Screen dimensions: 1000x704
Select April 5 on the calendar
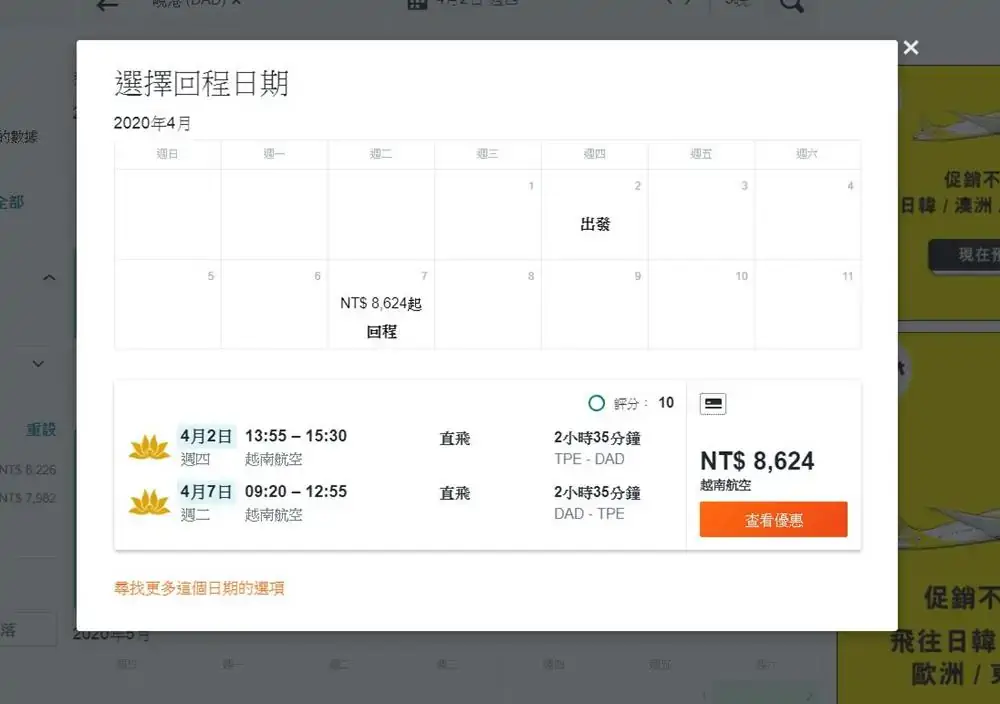[x=168, y=305]
